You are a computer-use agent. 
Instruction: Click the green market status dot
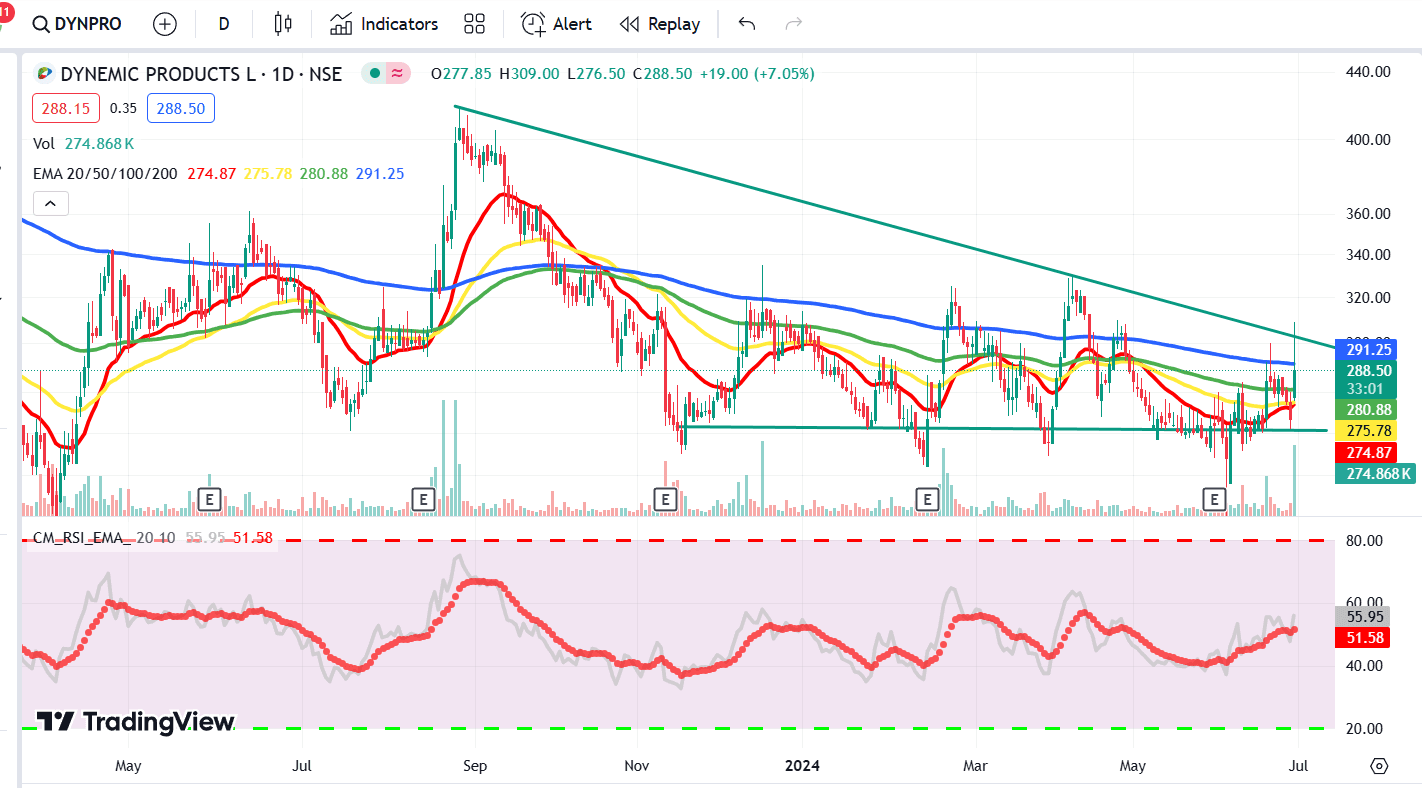point(374,73)
